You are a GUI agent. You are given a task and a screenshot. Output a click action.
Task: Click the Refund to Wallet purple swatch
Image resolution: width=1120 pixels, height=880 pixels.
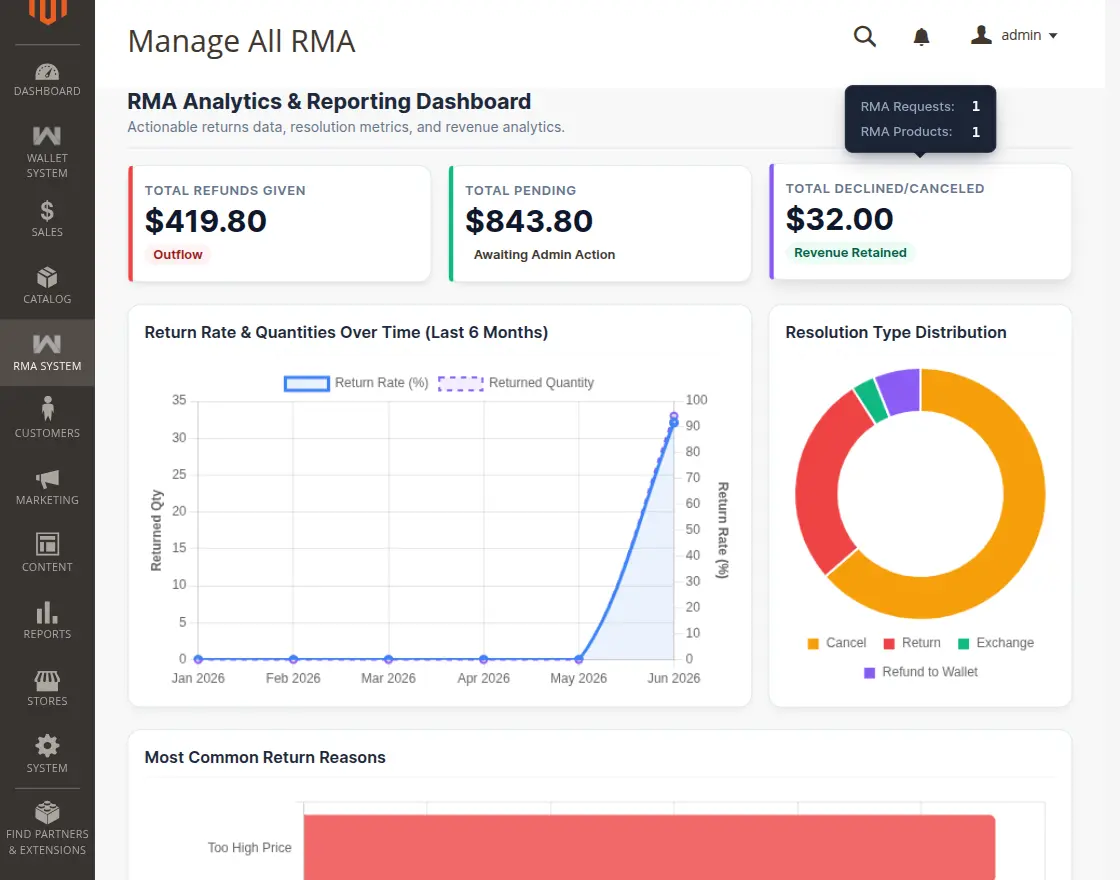pos(869,673)
